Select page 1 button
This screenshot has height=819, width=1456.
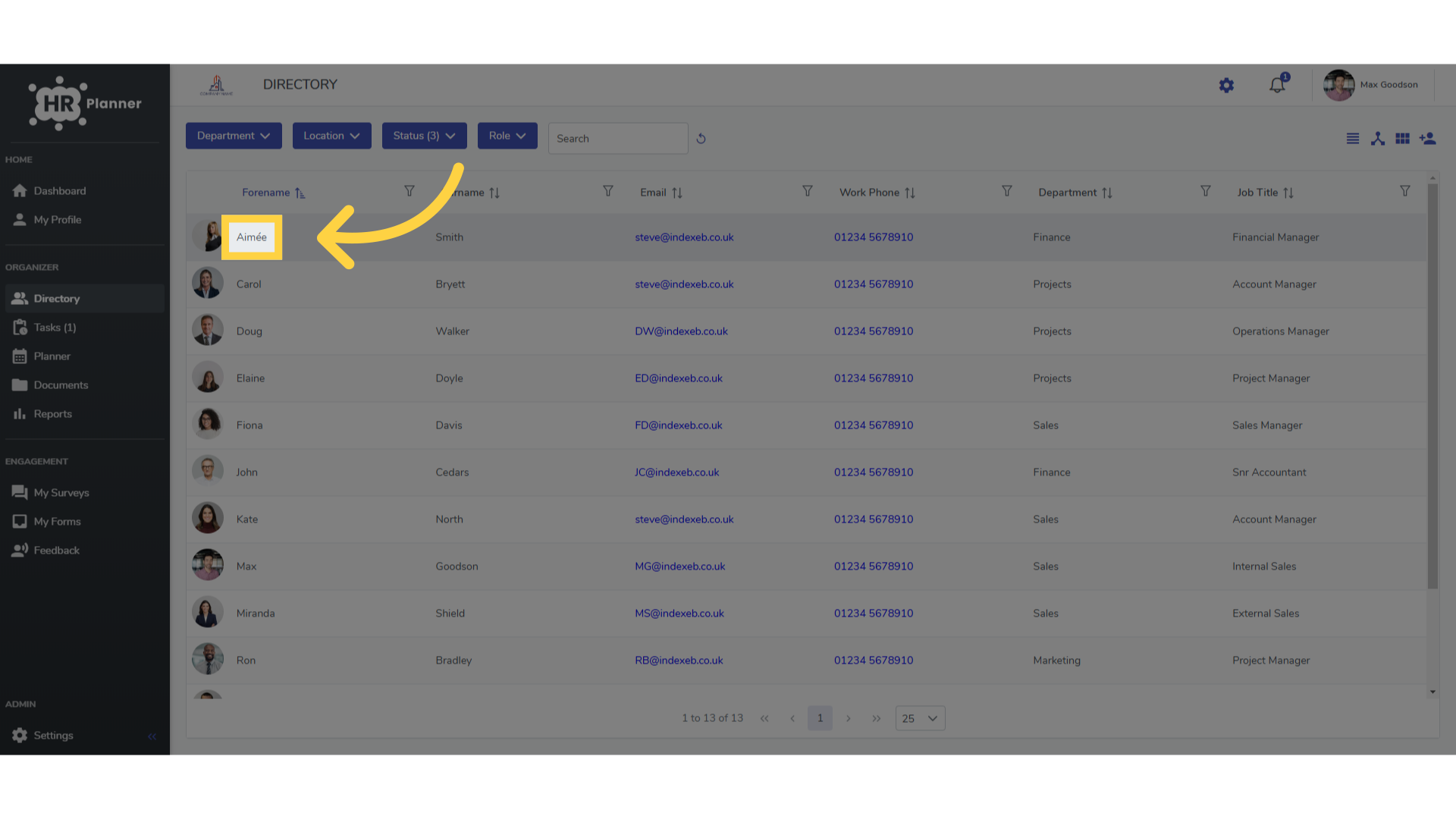[820, 718]
